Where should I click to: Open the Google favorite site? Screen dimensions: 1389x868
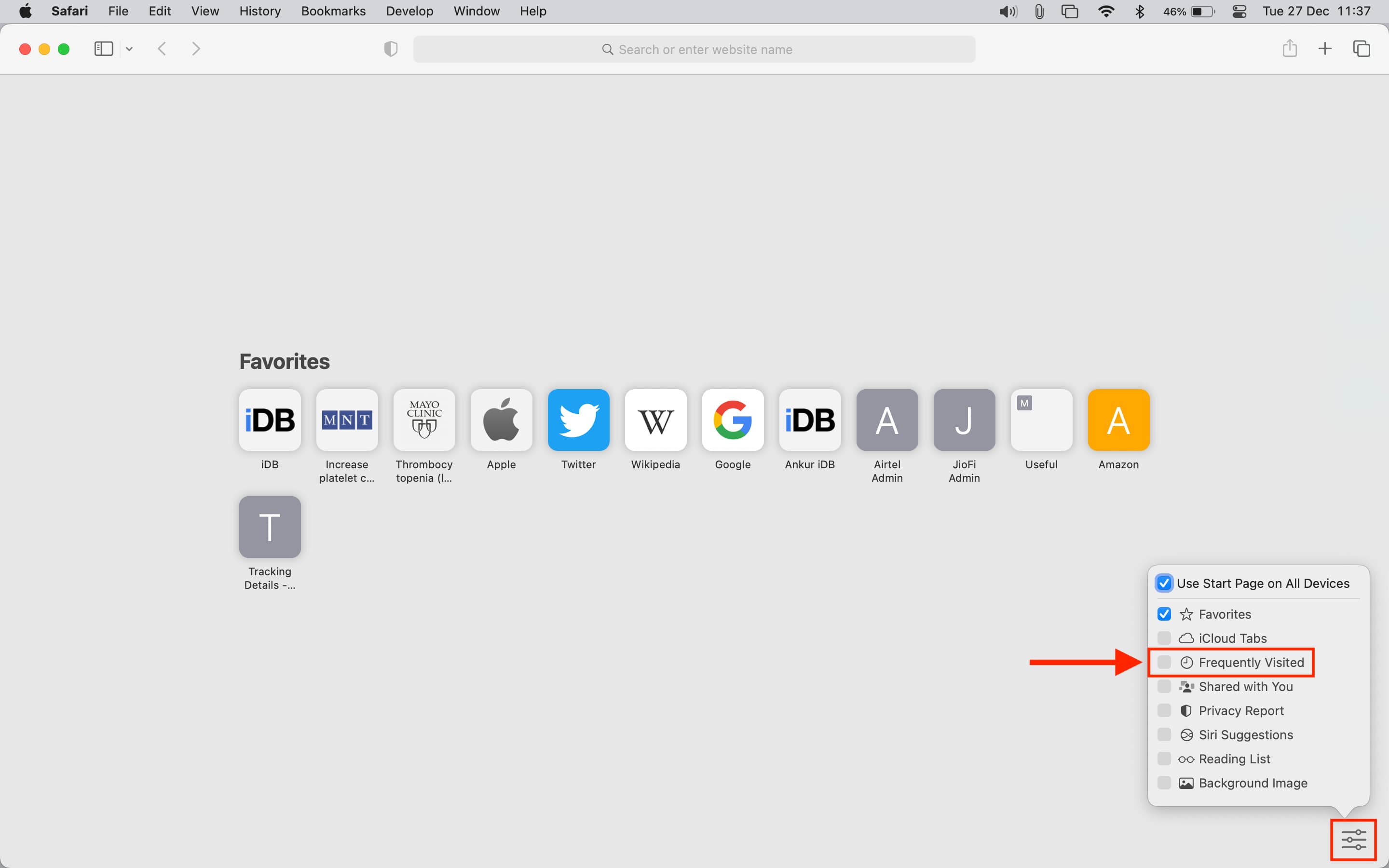click(x=732, y=420)
